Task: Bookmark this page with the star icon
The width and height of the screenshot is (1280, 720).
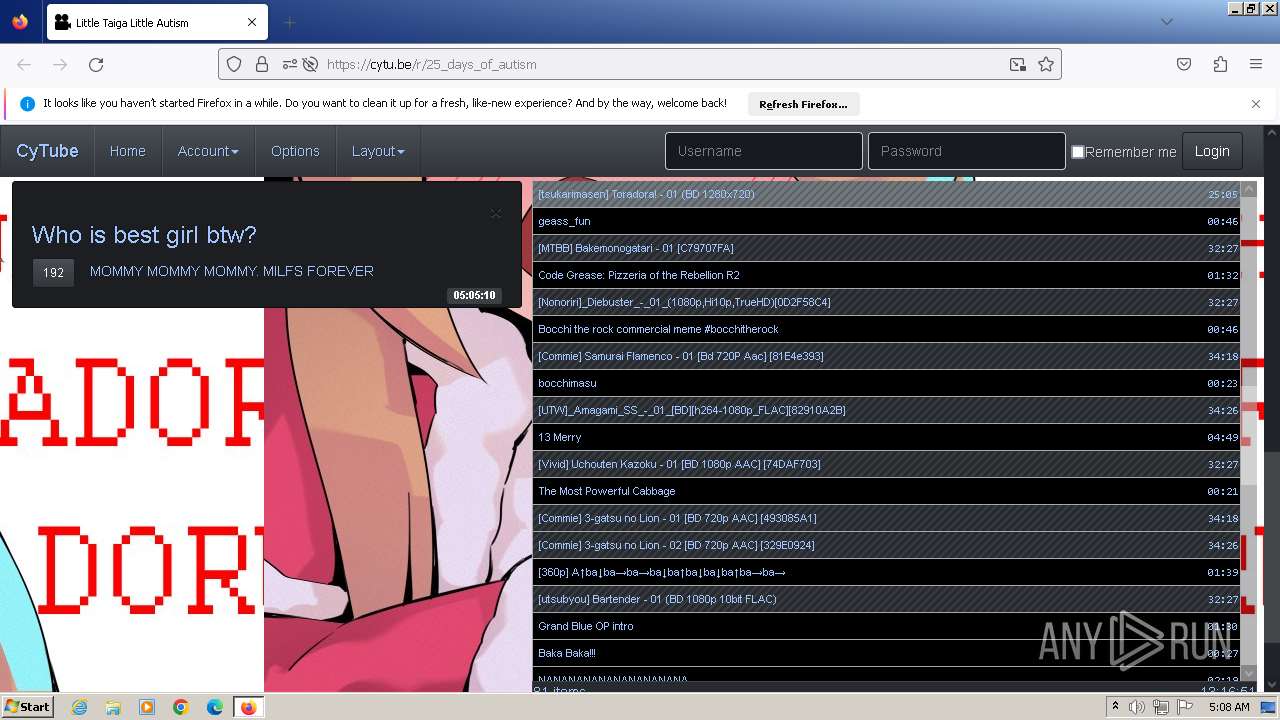Action: point(1046,64)
